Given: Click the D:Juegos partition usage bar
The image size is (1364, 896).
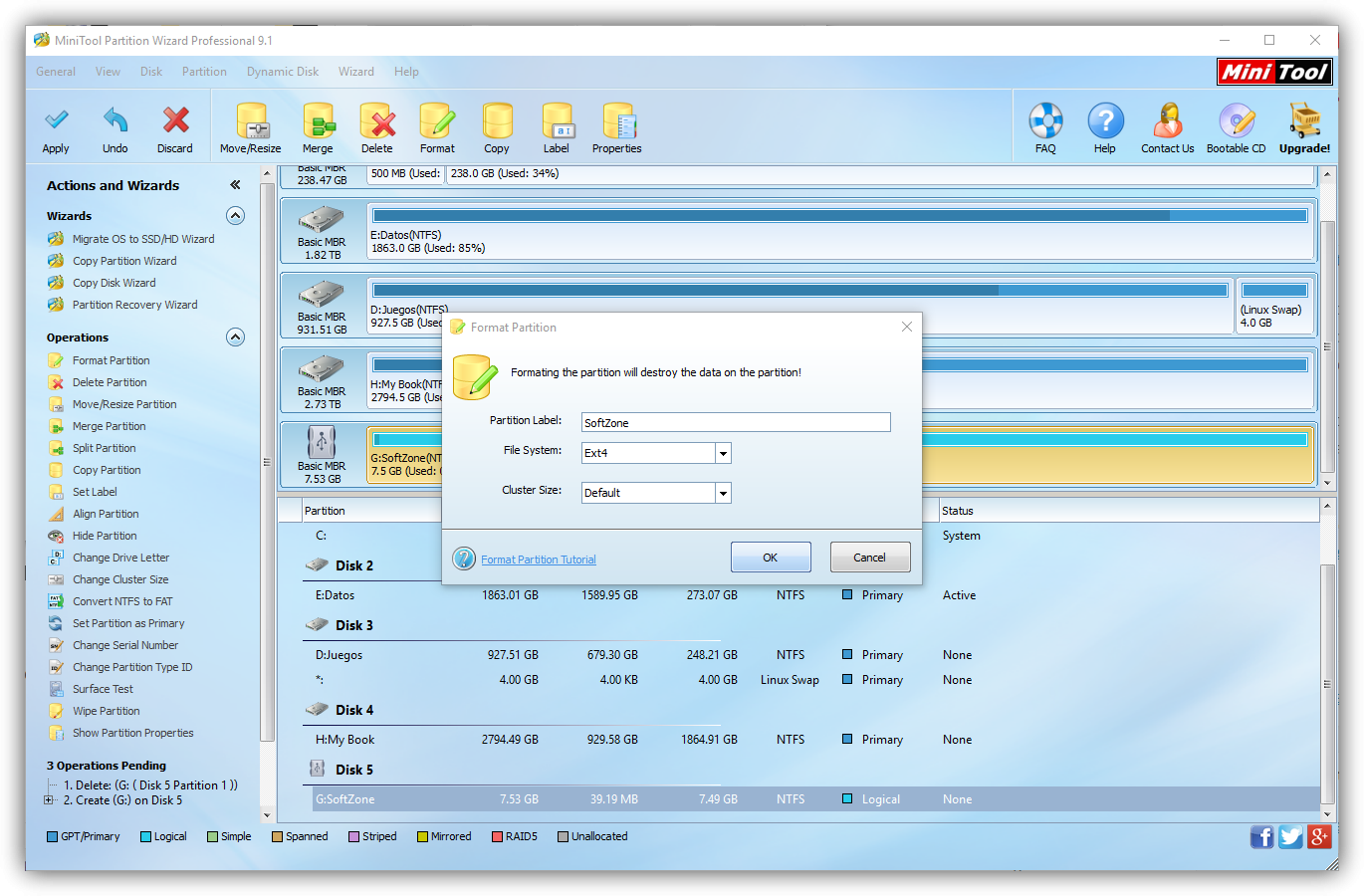Looking at the screenshot, I should 800,290.
